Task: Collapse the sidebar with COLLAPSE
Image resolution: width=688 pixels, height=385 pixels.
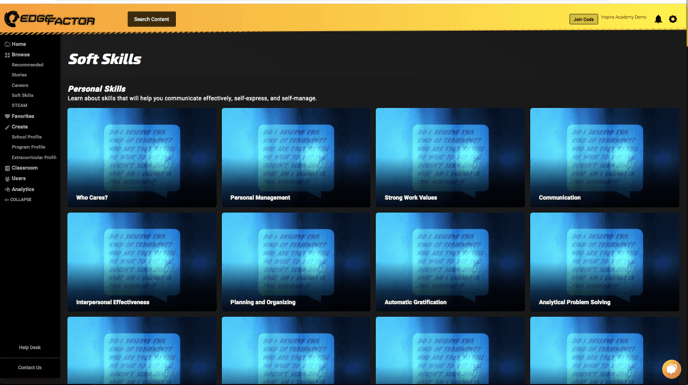Action: (18, 199)
